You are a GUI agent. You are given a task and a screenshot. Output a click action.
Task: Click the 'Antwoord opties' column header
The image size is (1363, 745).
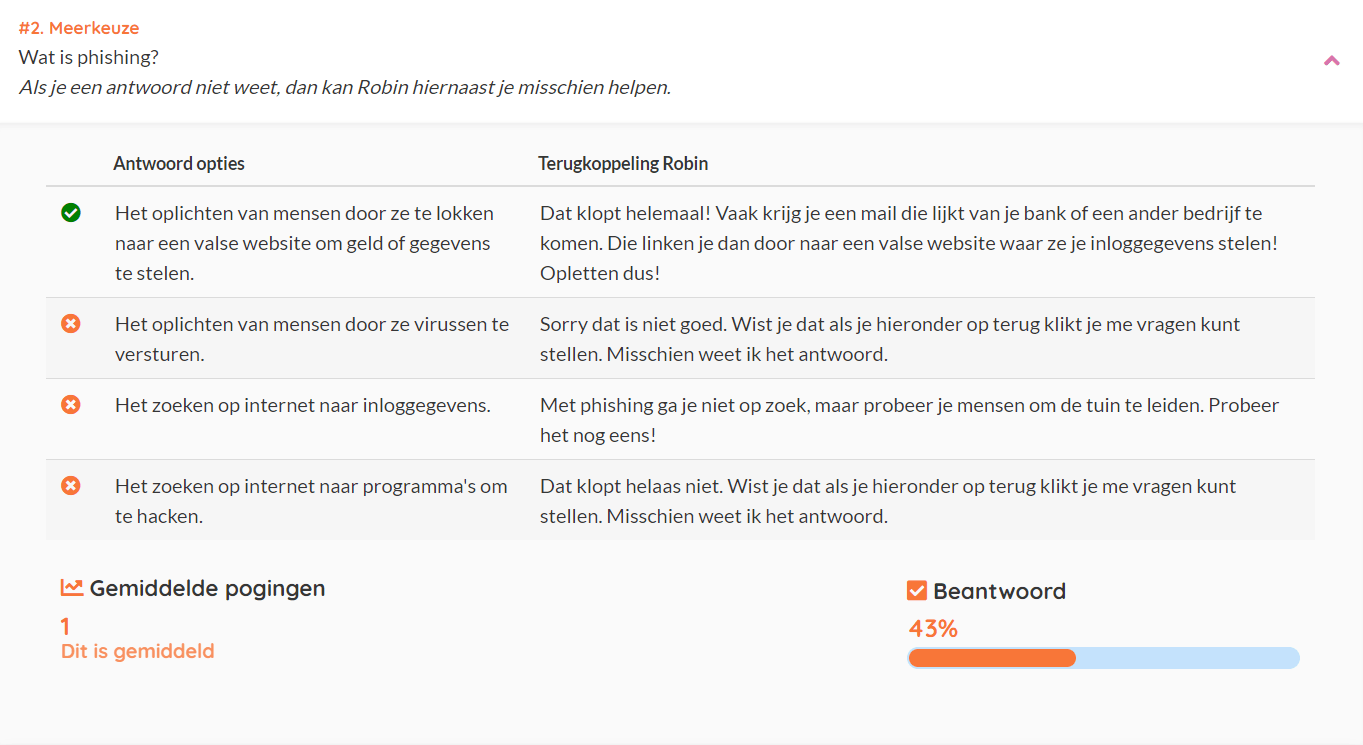coord(179,163)
